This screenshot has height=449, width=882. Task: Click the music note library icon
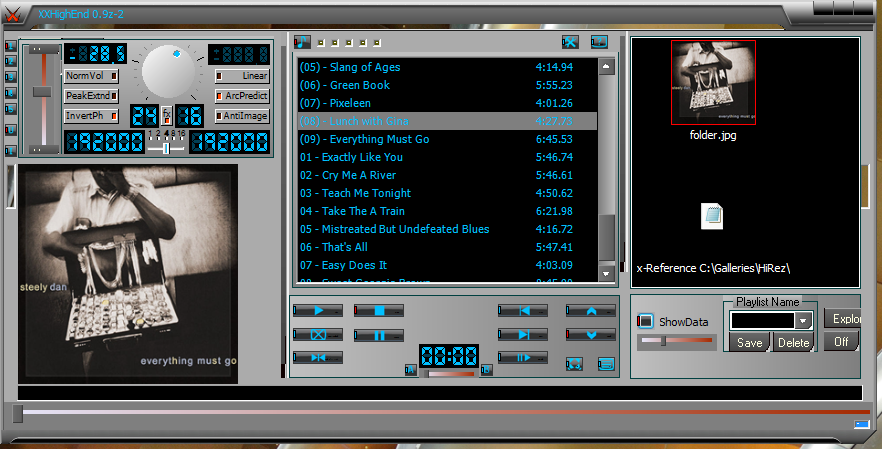click(x=302, y=42)
